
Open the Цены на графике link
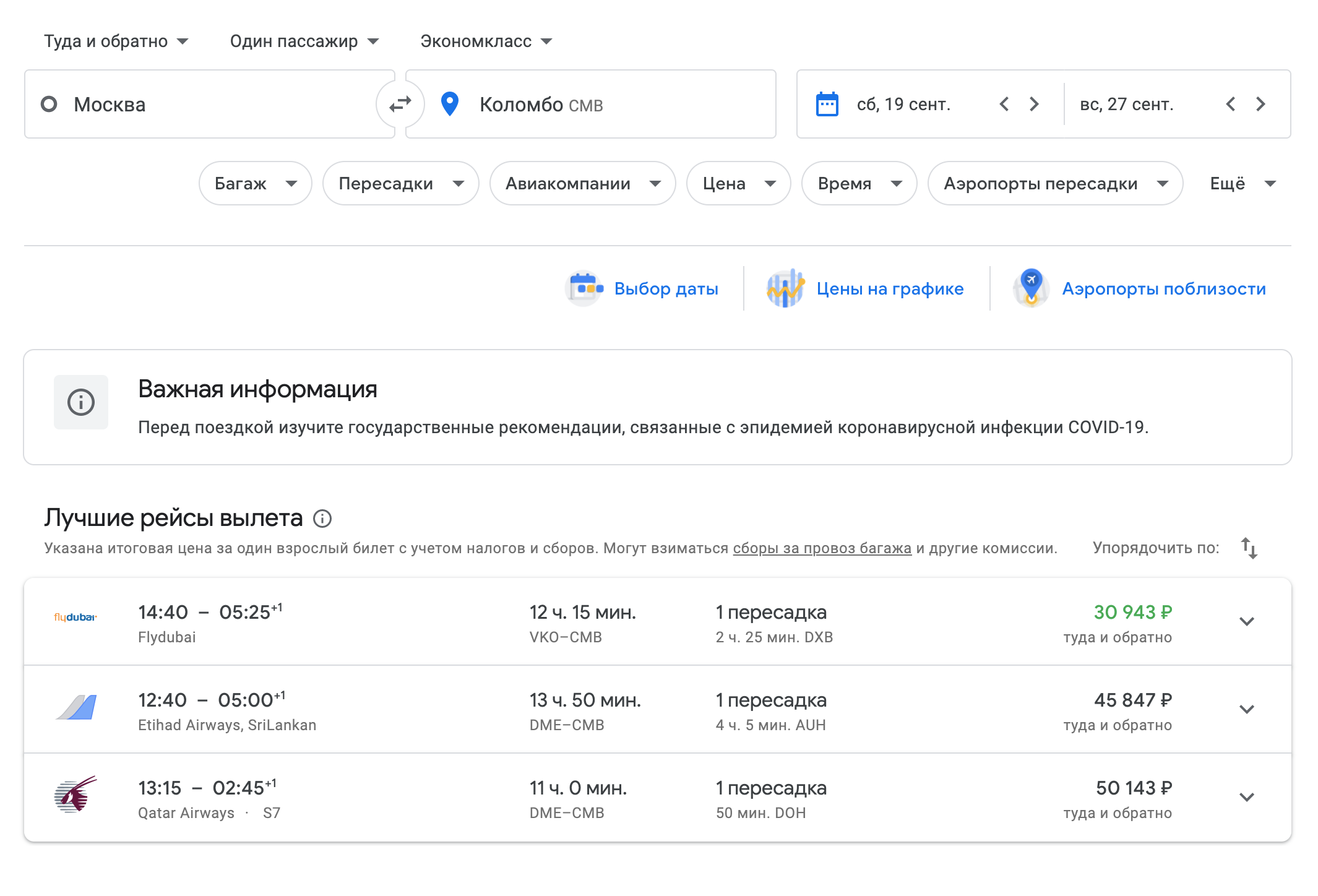(x=890, y=288)
